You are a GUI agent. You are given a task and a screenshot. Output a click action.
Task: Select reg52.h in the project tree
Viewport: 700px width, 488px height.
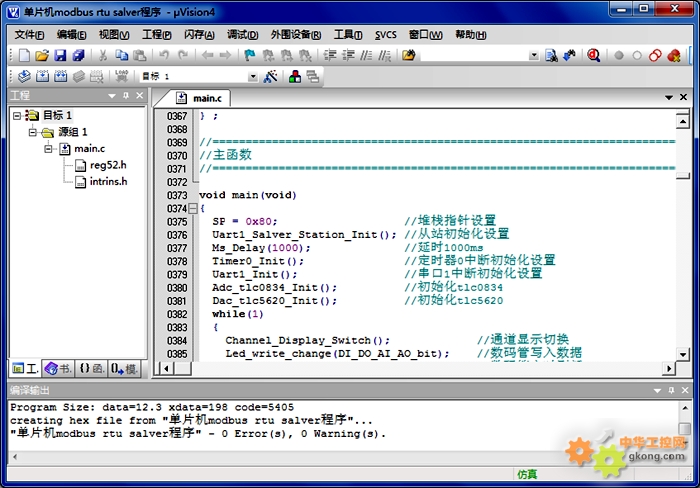(108, 165)
